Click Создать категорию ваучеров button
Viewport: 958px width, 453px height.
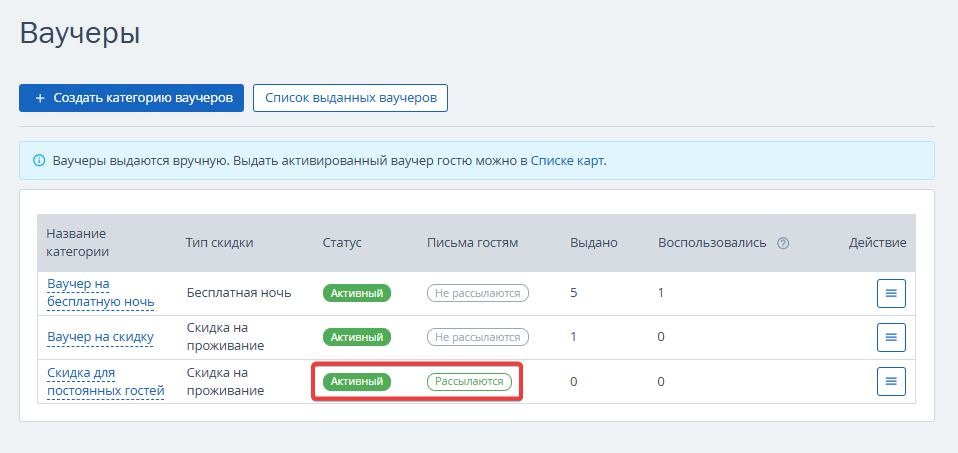click(131, 98)
